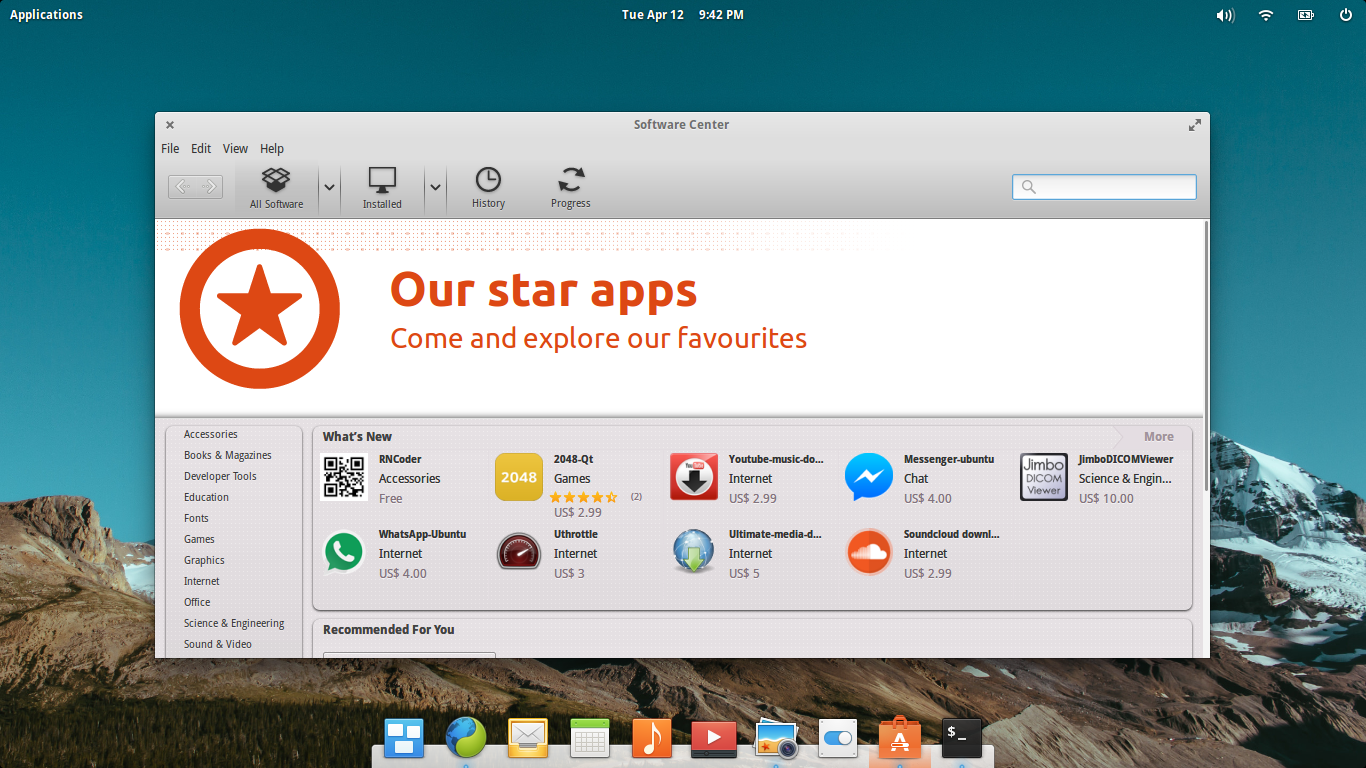1366x768 pixels.
Task: Select the Games category
Action: (x=199, y=539)
